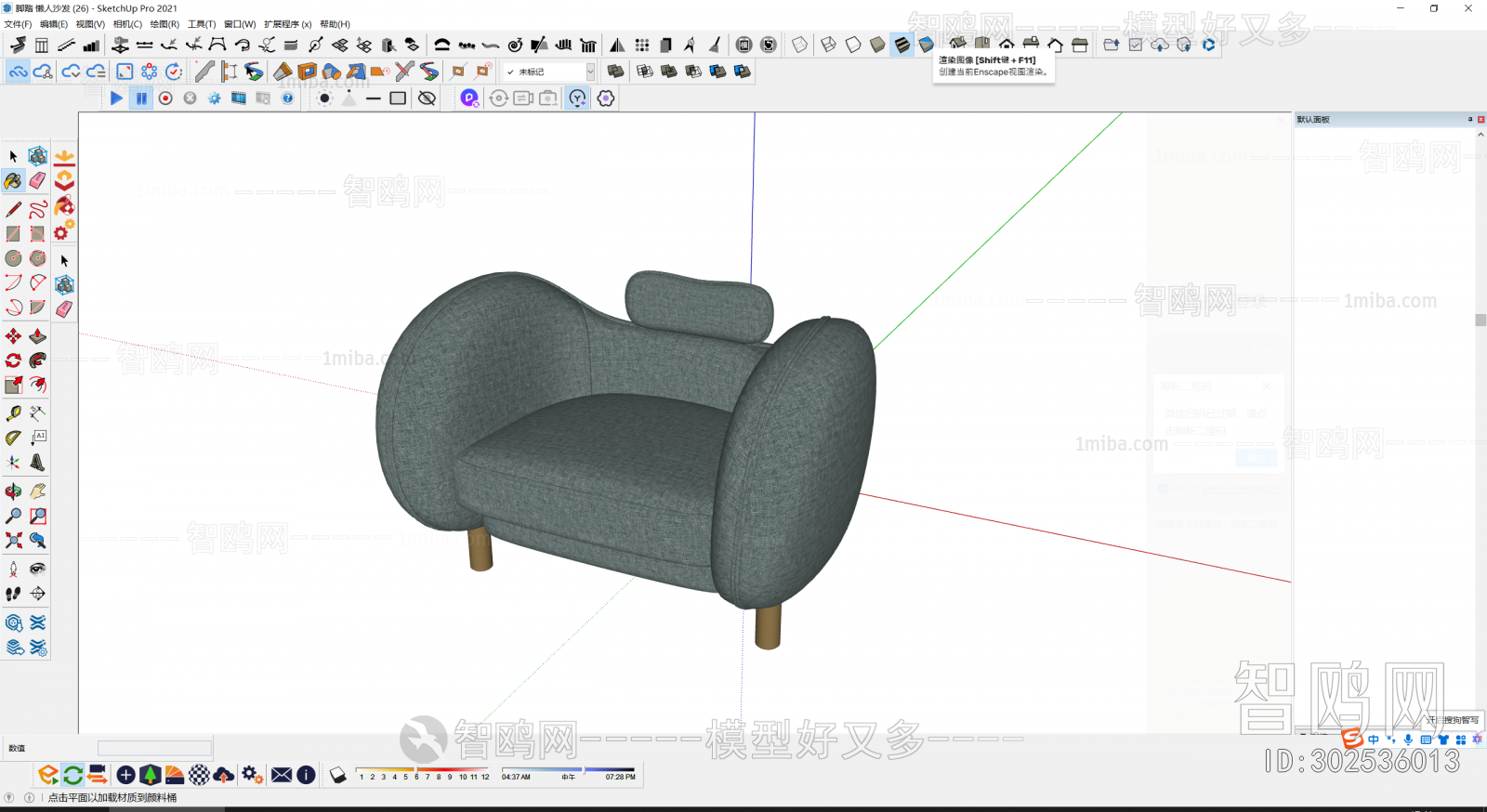The width and height of the screenshot is (1487, 812).
Task: Open the 帮助(H) Help menu
Action: tap(335, 24)
